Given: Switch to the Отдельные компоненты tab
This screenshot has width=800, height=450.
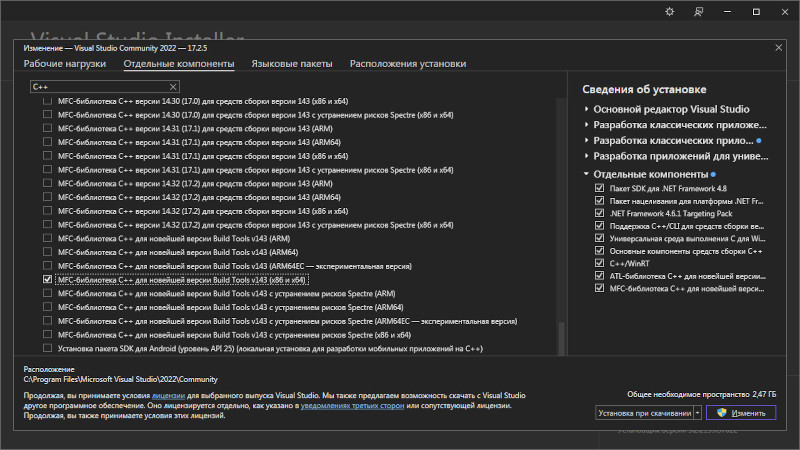Looking at the screenshot, I should point(179,64).
